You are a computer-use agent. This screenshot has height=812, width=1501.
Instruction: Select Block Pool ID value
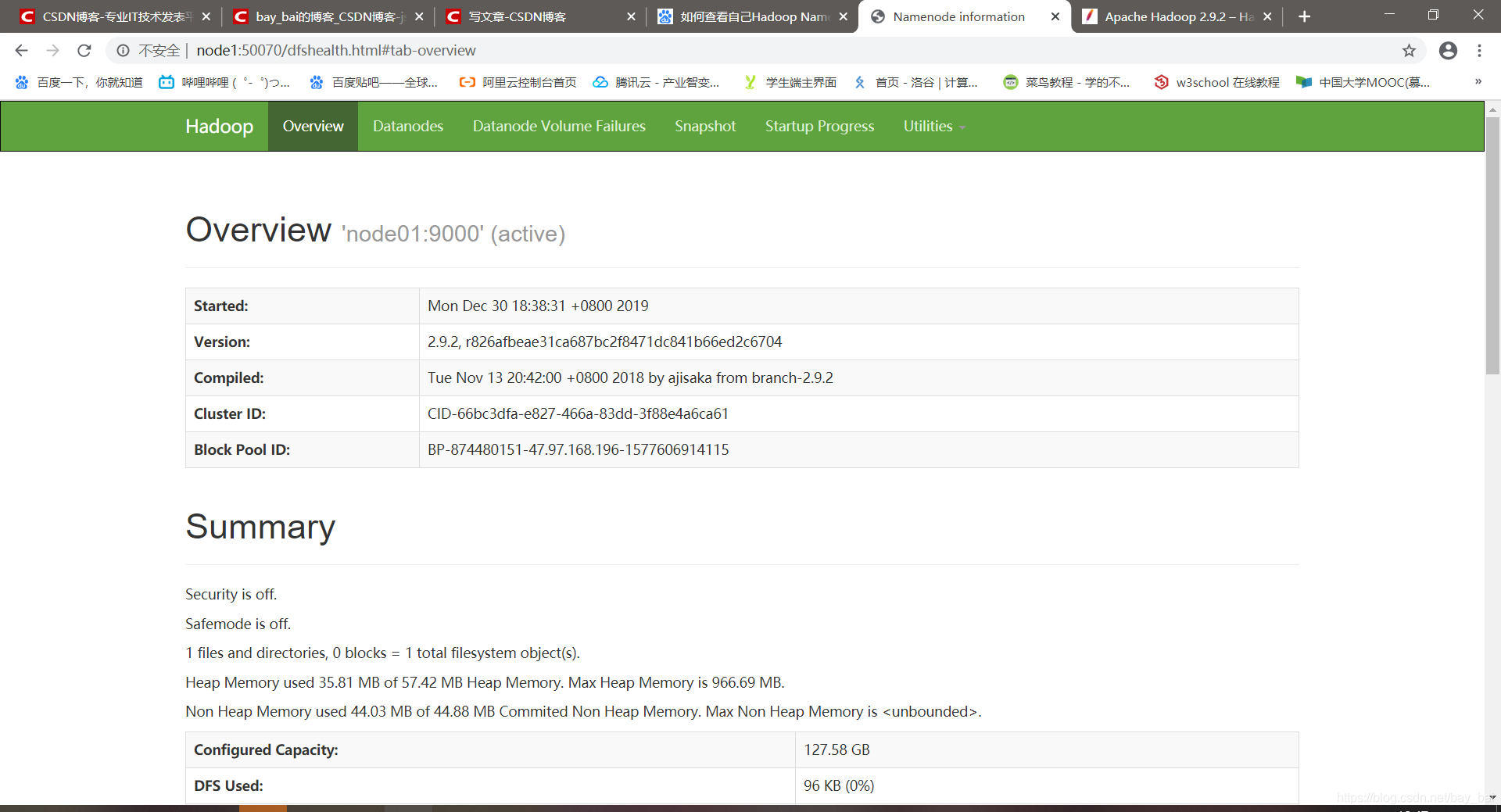point(578,450)
